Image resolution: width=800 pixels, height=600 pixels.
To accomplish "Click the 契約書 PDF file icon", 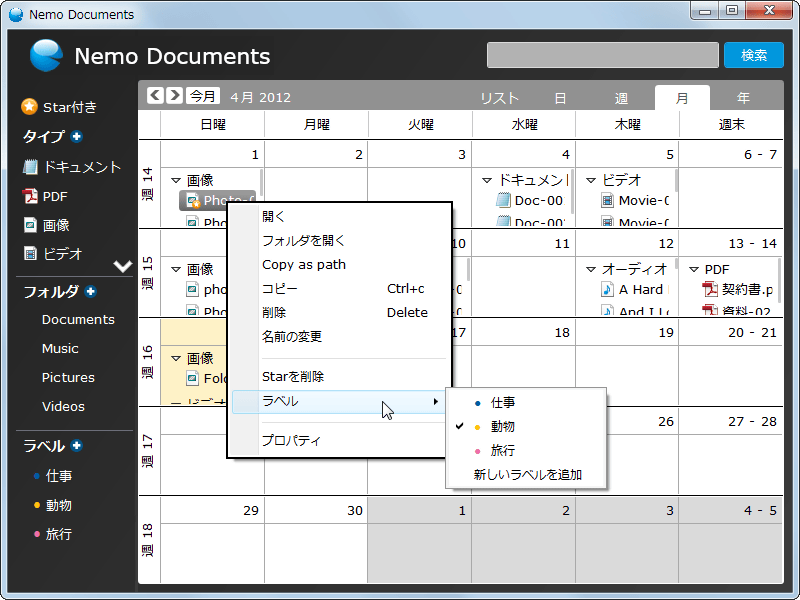I will (710, 289).
